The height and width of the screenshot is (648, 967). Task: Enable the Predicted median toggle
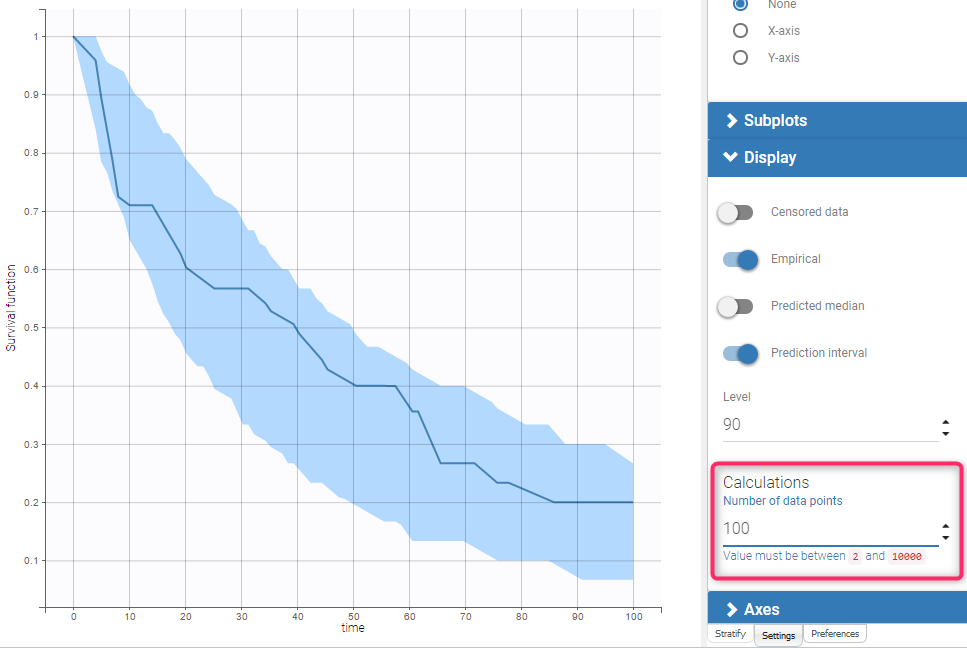pyautogui.click(x=736, y=306)
